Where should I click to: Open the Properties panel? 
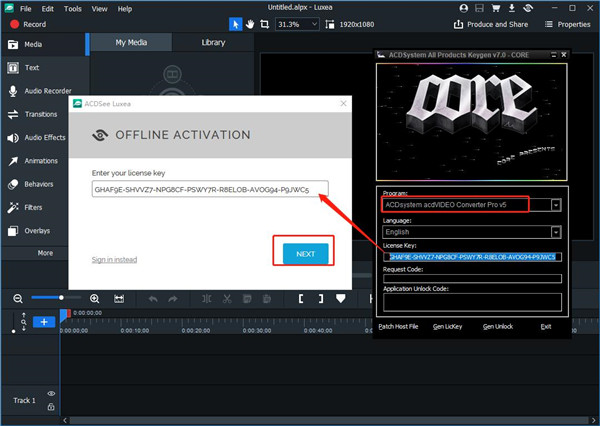[567, 24]
